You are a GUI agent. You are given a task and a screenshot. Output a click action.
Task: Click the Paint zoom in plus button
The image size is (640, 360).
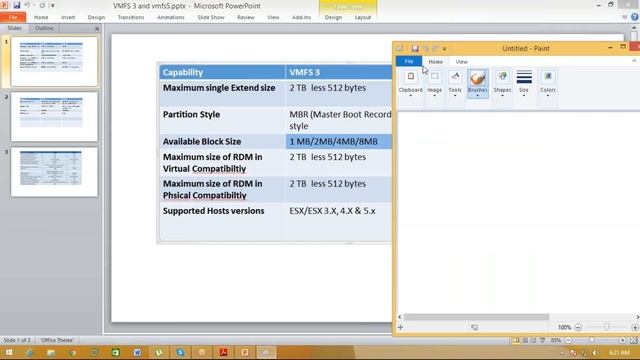tap(635, 327)
